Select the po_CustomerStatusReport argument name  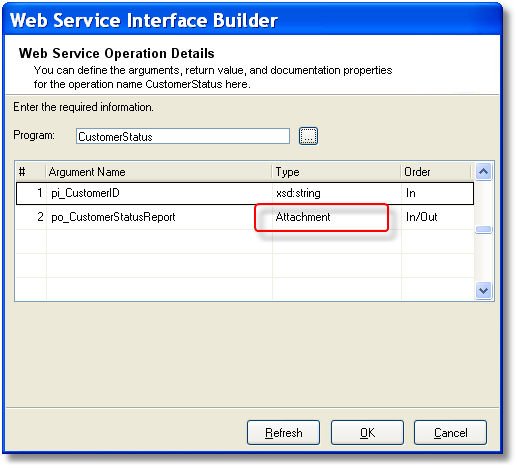tap(113, 217)
